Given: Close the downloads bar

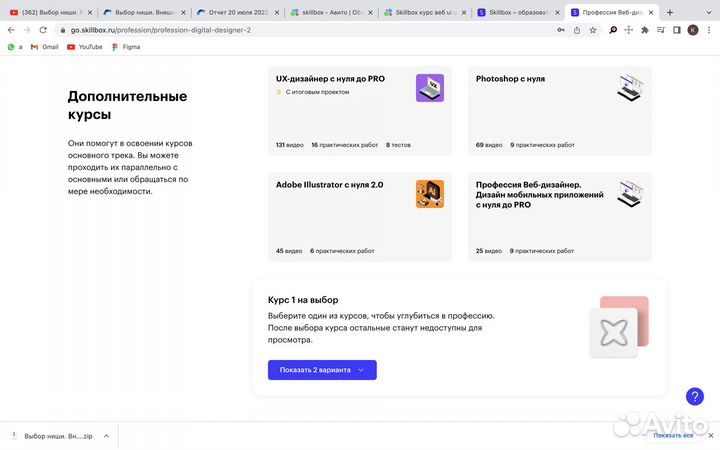Looking at the screenshot, I should (711, 435).
